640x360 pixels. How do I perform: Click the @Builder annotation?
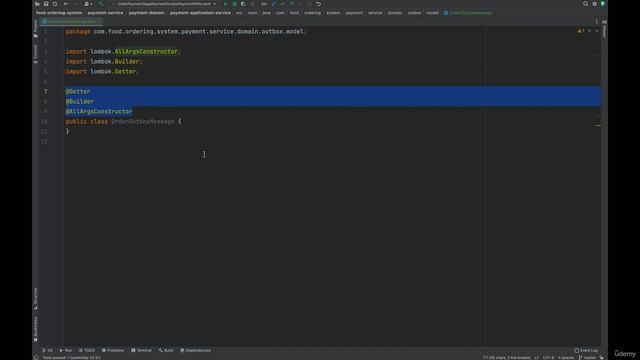pos(80,101)
